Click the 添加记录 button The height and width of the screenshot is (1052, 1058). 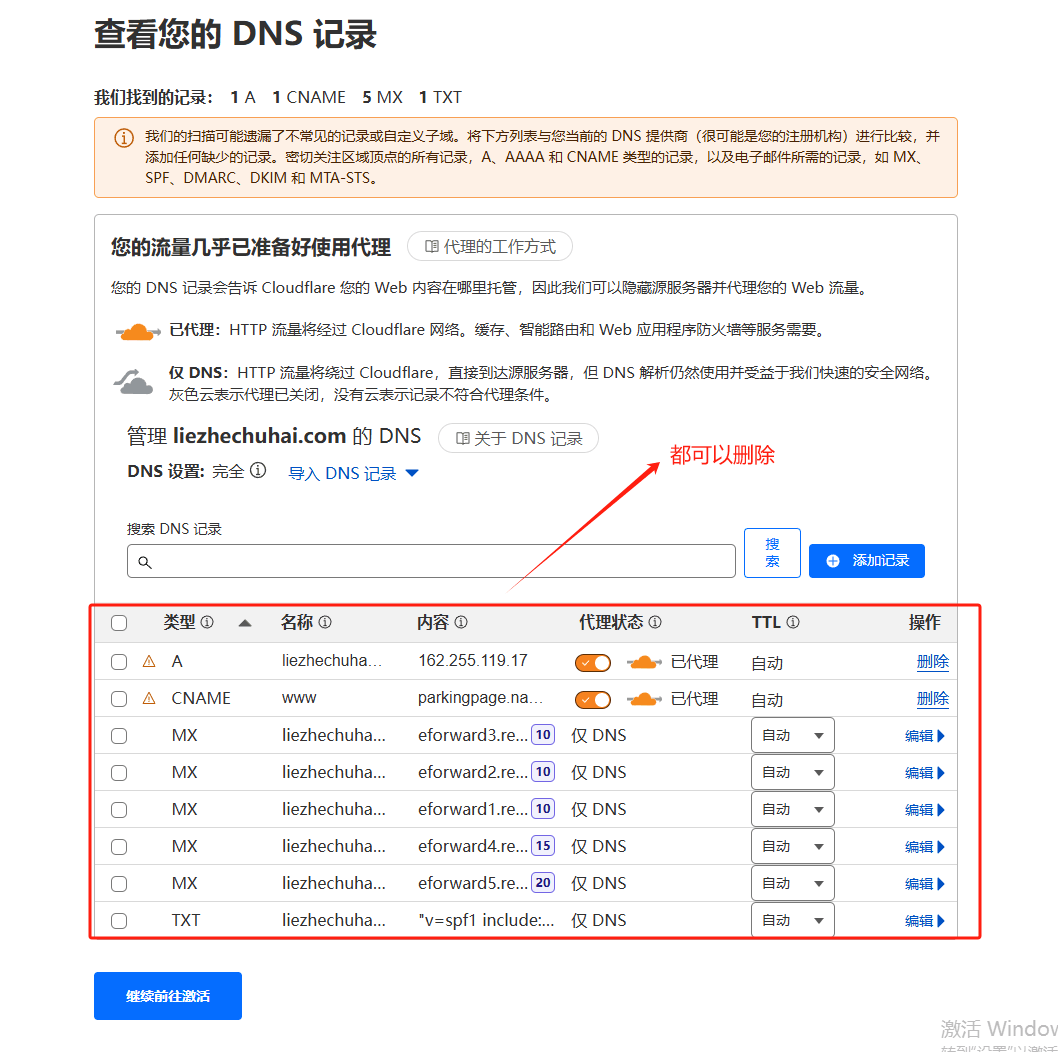867,561
